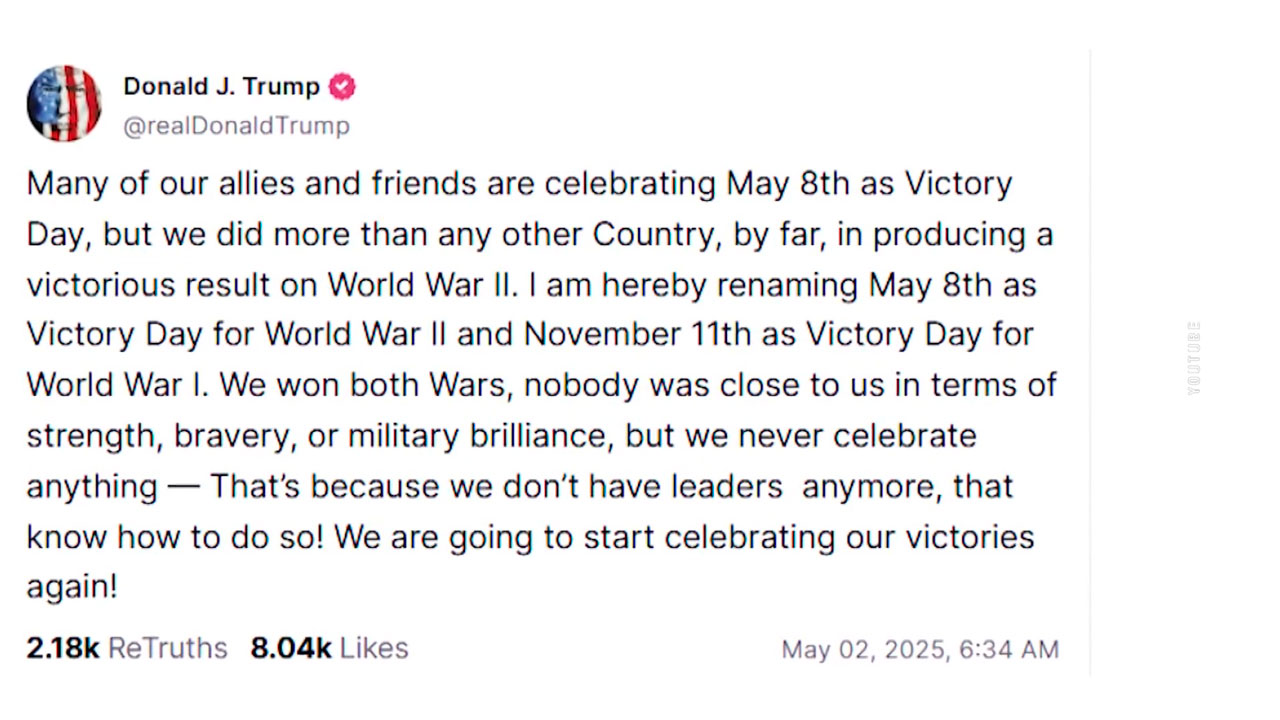1280x720 pixels.
Task: Click the phrase "We won both Wars"
Action: (366, 385)
